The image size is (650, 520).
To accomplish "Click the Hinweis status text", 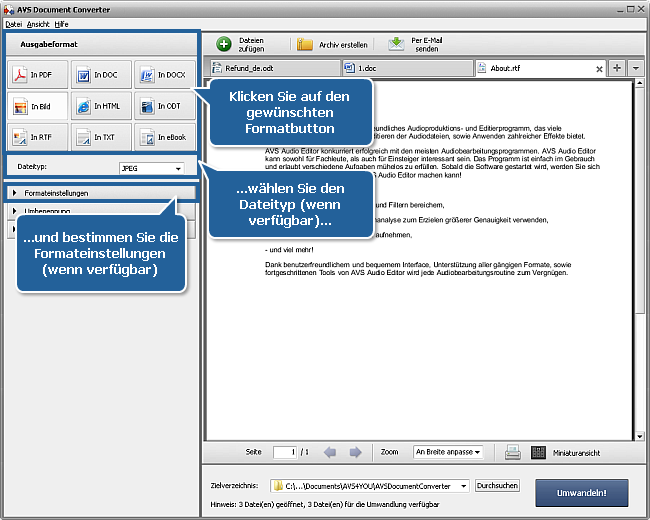I will coord(325,504).
